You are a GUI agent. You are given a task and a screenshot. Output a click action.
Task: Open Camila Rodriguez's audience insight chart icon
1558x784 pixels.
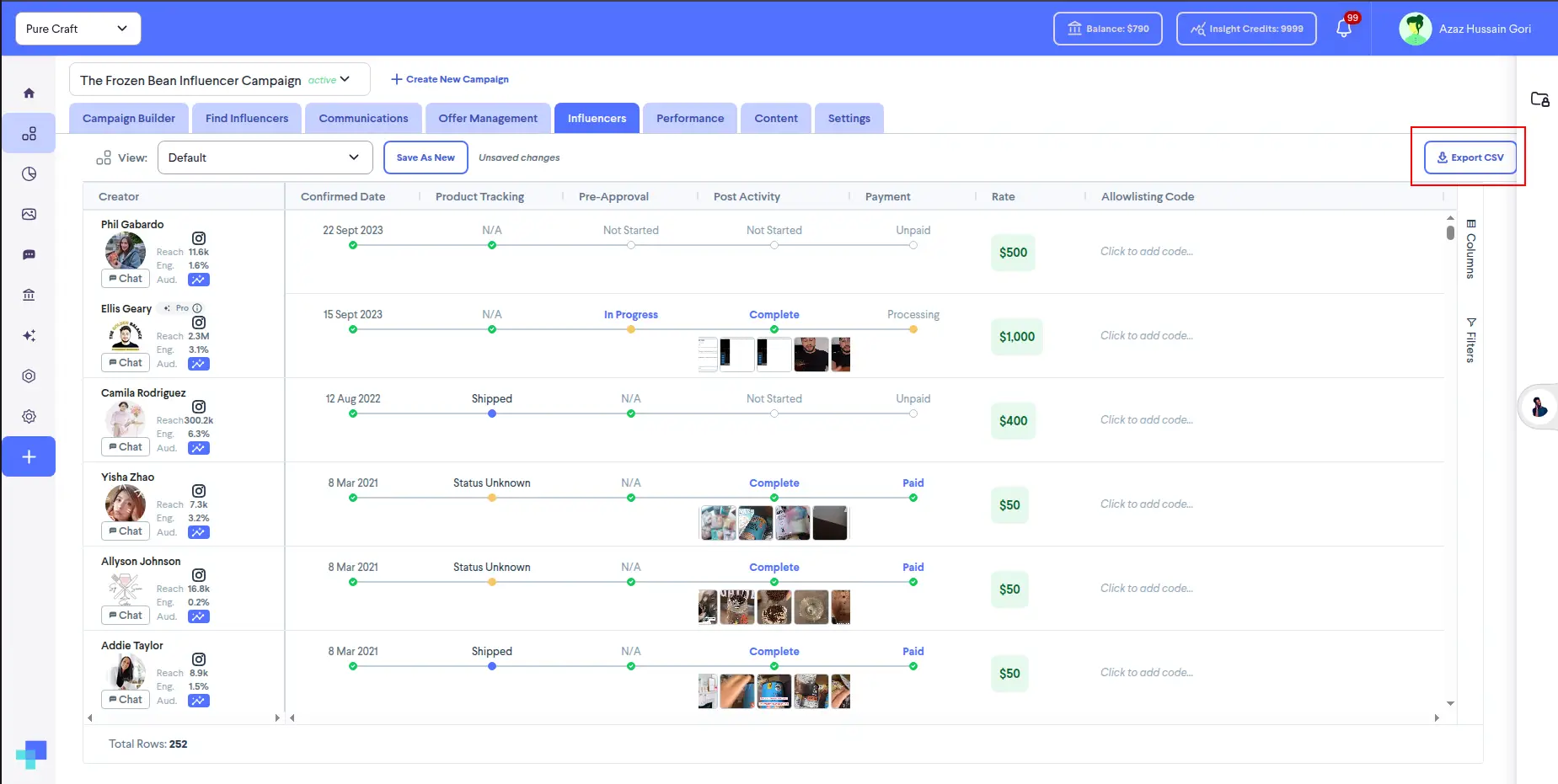click(x=199, y=448)
